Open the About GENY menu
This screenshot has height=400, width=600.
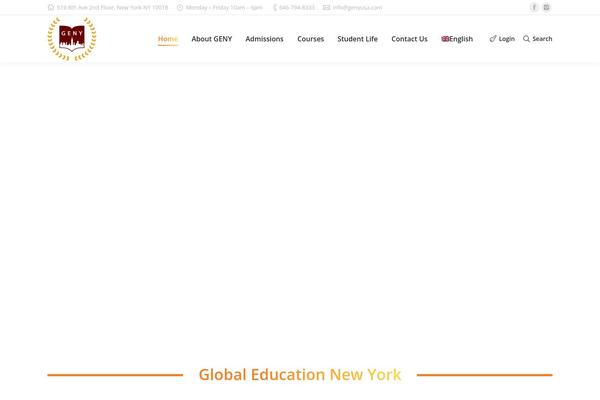pos(212,39)
